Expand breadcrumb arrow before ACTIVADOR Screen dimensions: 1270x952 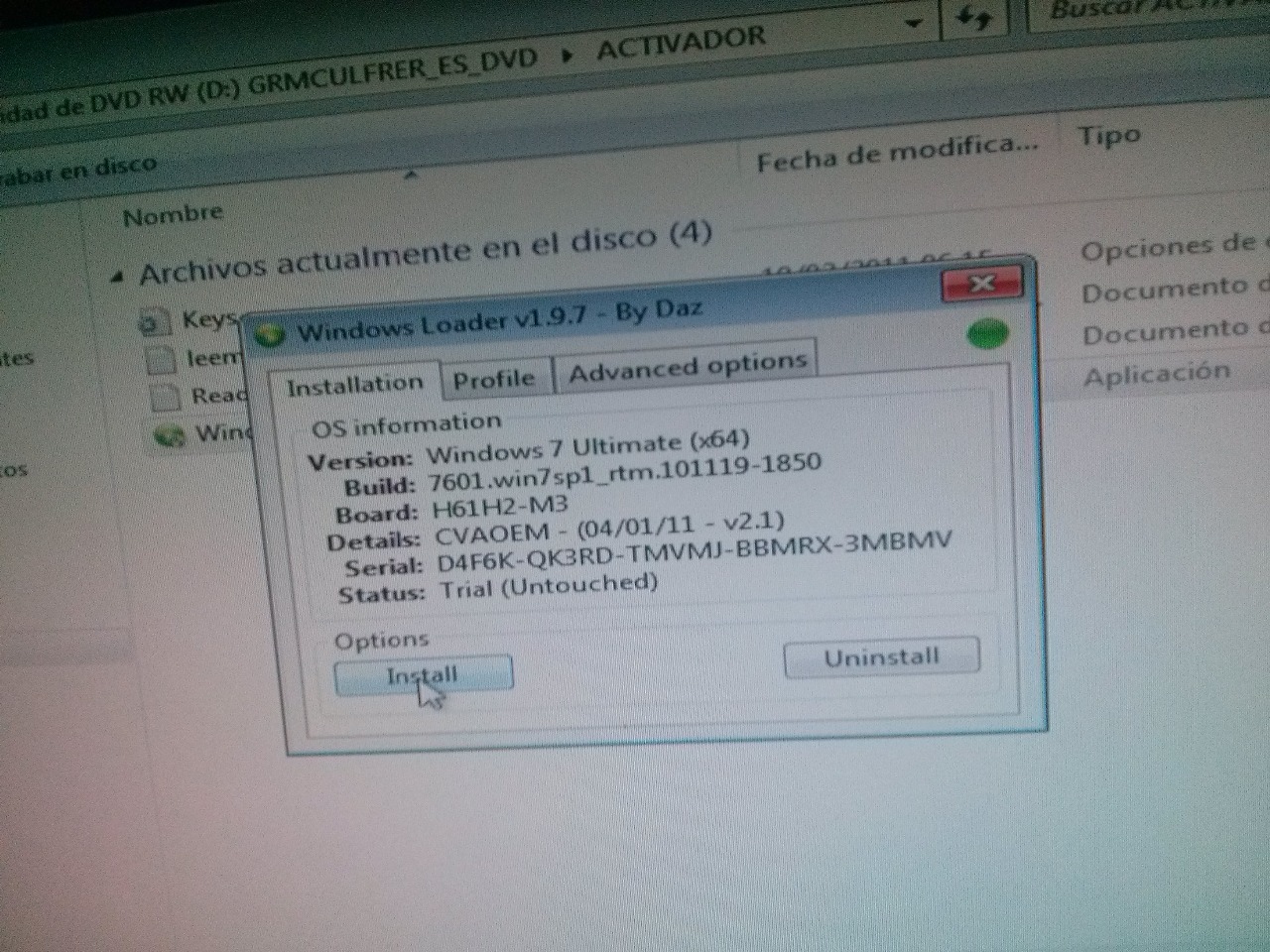(567, 55)
